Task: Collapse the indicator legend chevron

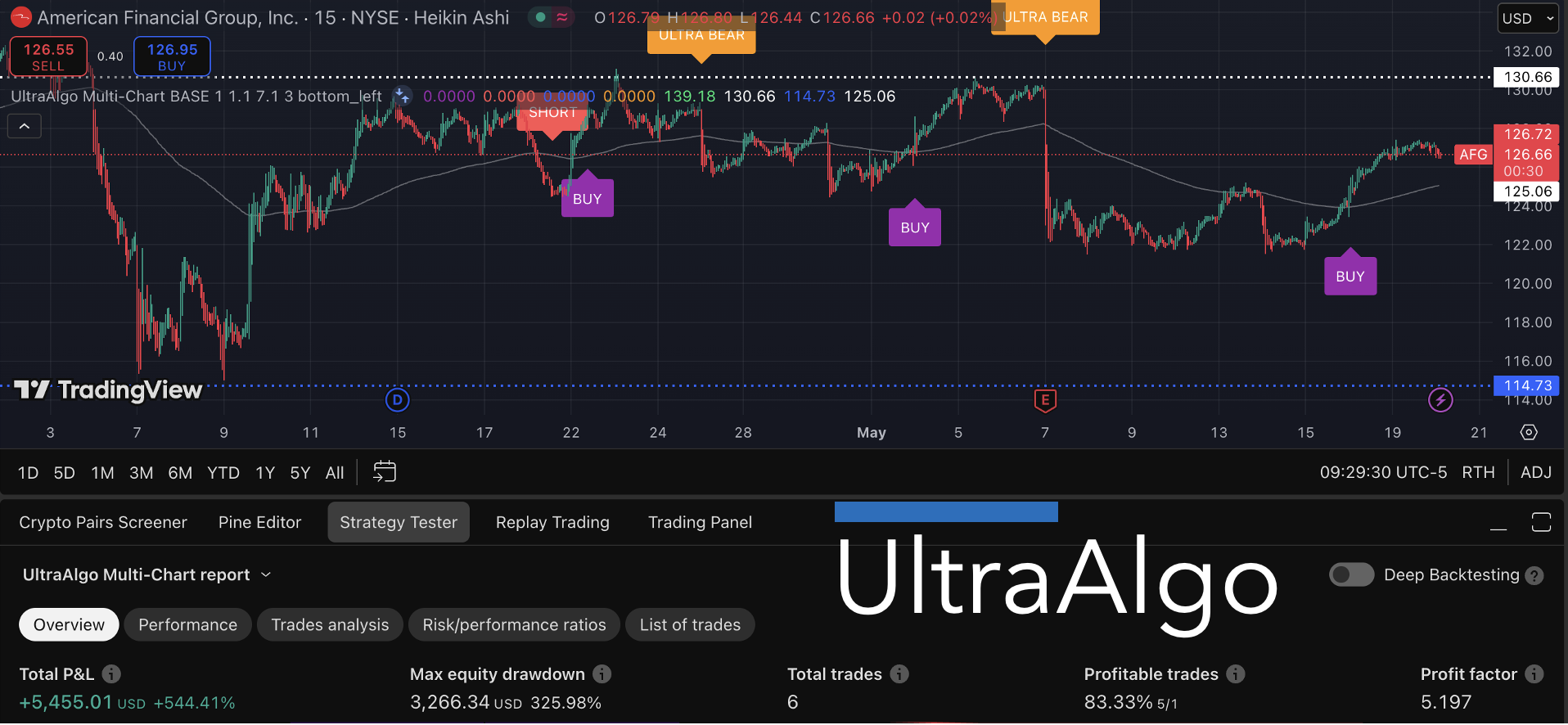Action: [x=25, y=126]
